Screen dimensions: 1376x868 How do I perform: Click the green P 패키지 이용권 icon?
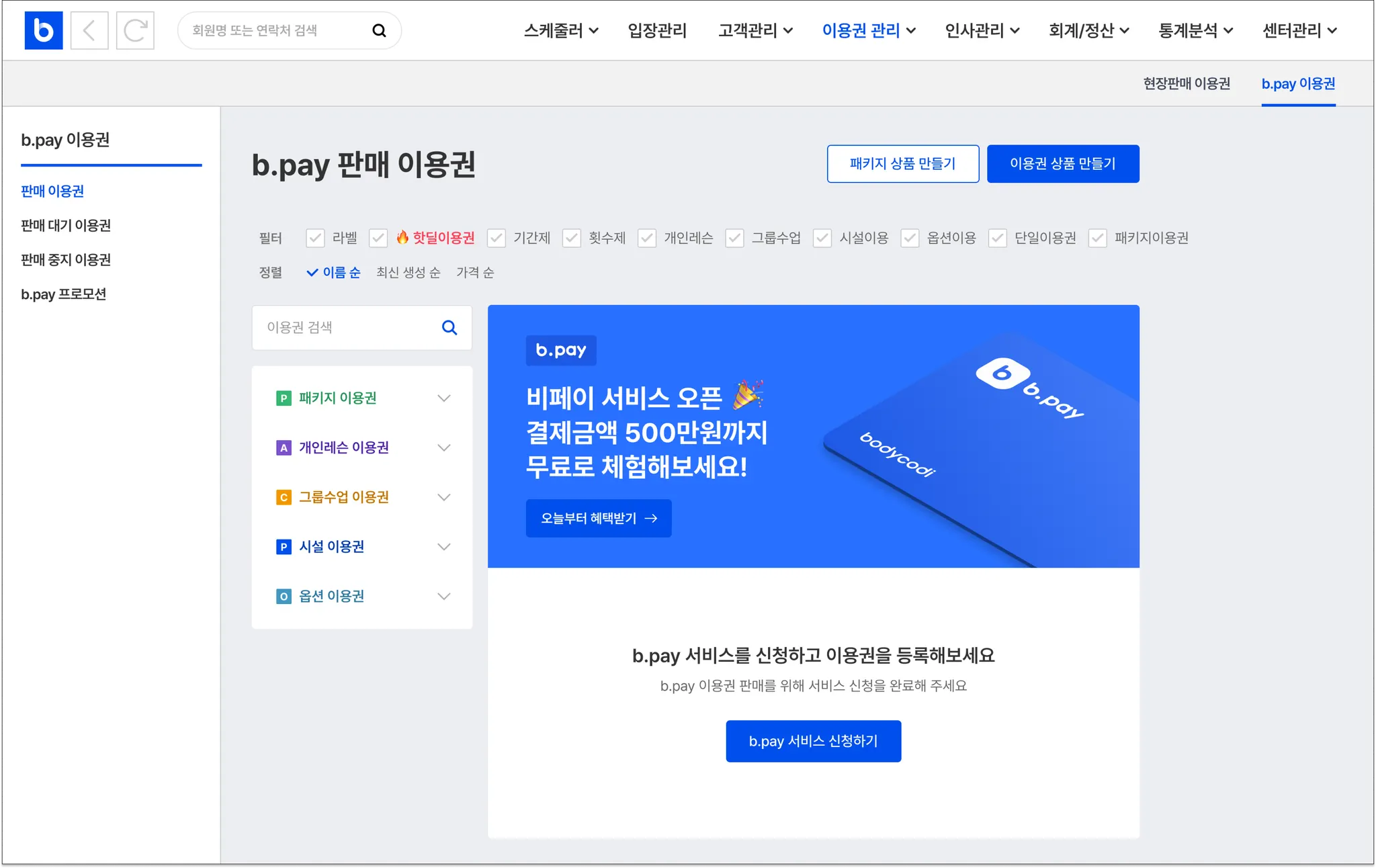click(284, 398)
